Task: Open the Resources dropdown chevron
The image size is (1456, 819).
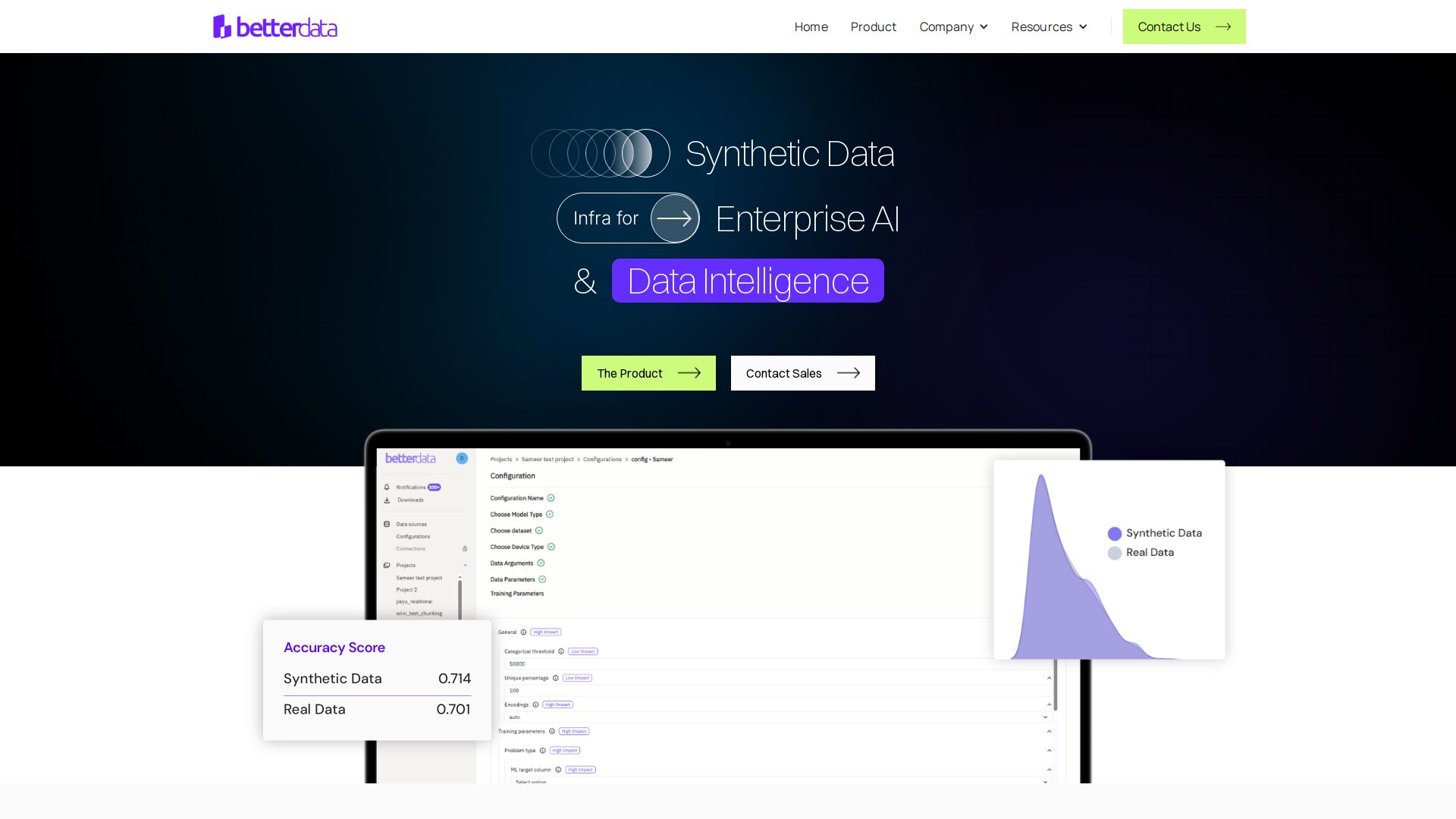Action: tap(1083, 27)
